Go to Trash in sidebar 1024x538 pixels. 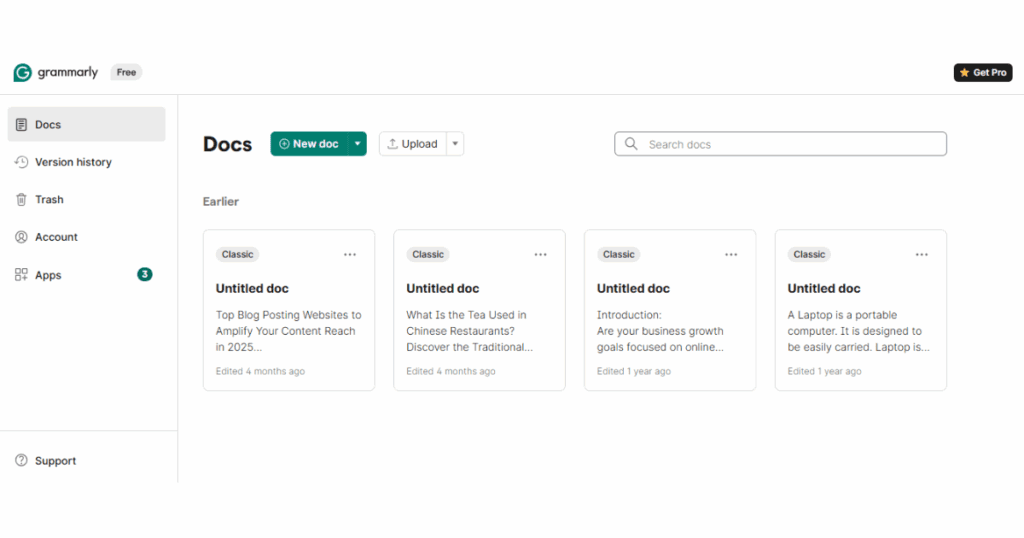[x=49, y=200]
